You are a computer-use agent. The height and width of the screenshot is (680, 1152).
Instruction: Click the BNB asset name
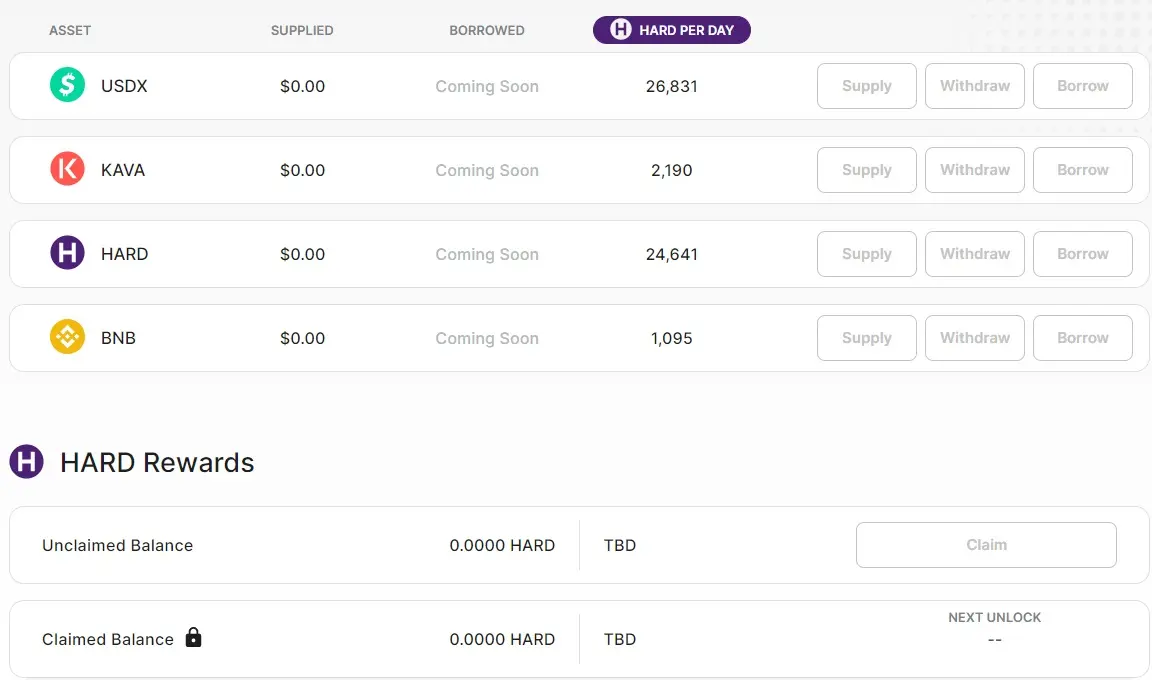[x=118, y=338]
